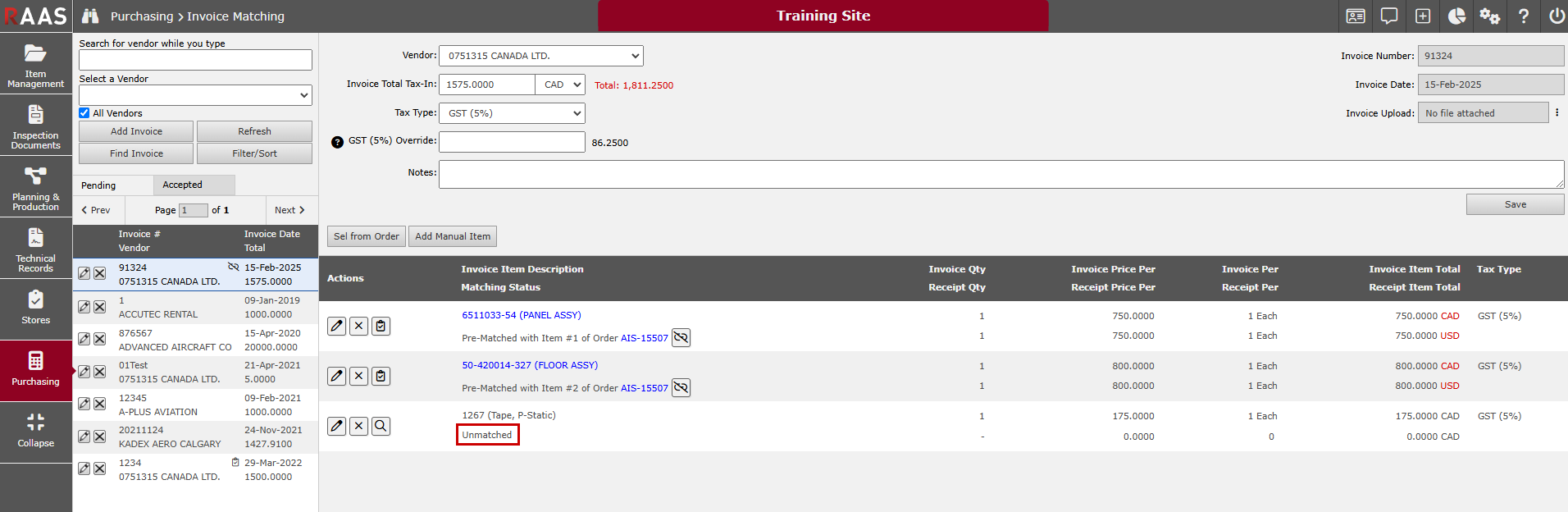This screenshot has width=1568, height=512.
Task: Unlink FLOOR ASSY pre-matched item
Action: (x=681, y=388)
